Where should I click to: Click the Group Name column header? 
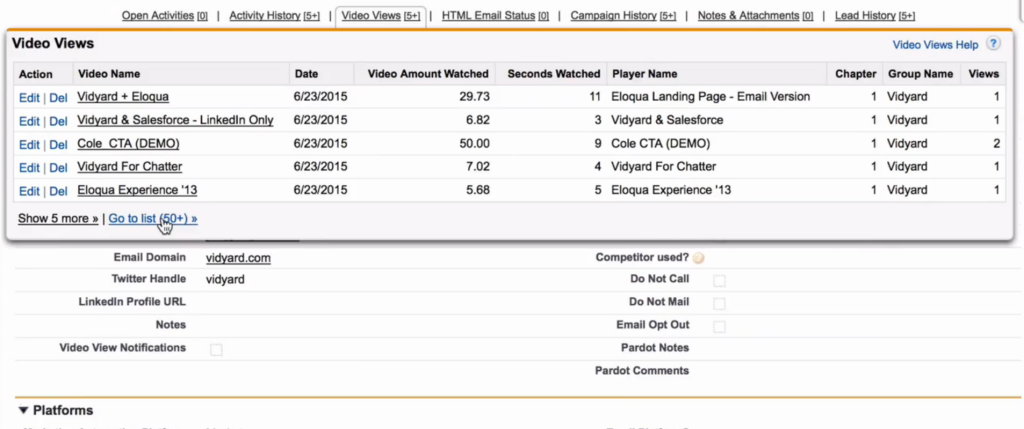(920, 74)
